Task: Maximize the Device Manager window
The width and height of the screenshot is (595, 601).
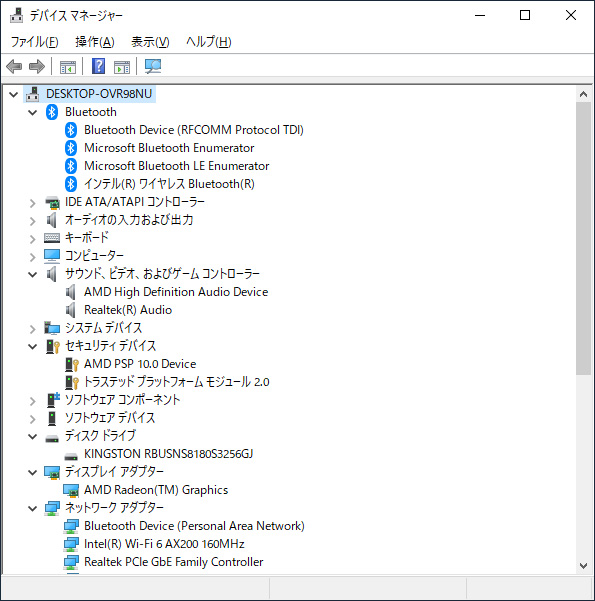Action: pos(525,15)
